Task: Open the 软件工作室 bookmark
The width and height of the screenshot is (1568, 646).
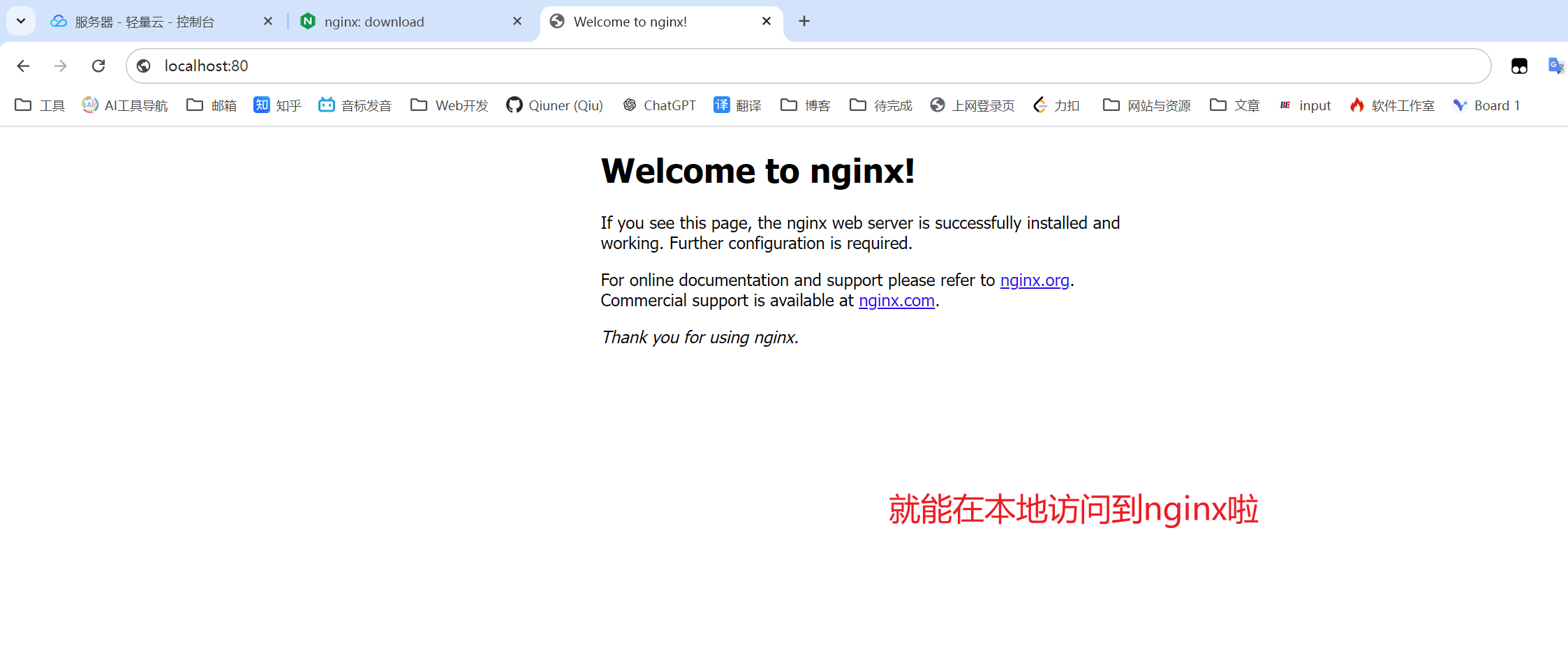Action: 1393,105
